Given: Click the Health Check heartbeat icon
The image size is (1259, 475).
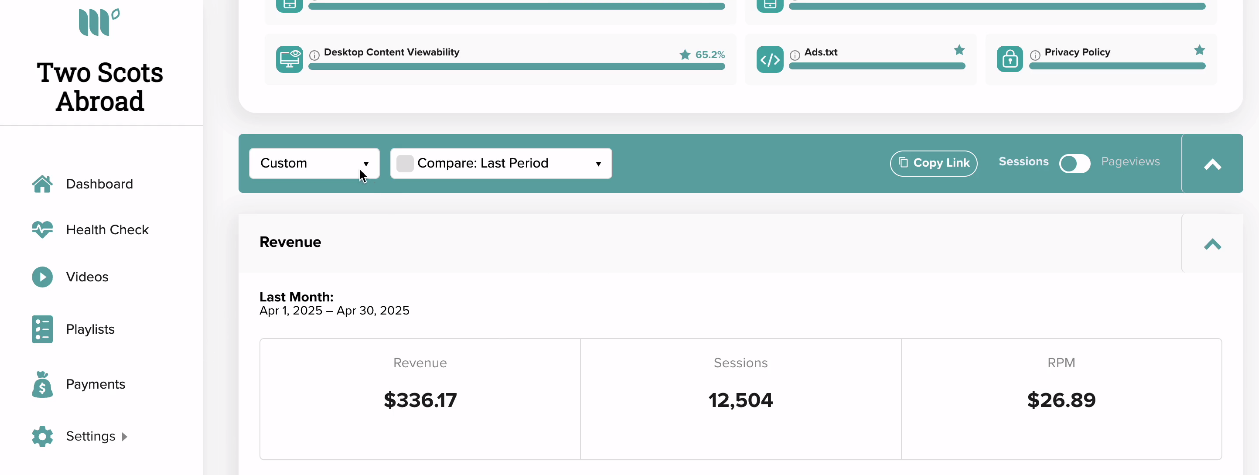Looking at the screenshot, I should [42, 230].
